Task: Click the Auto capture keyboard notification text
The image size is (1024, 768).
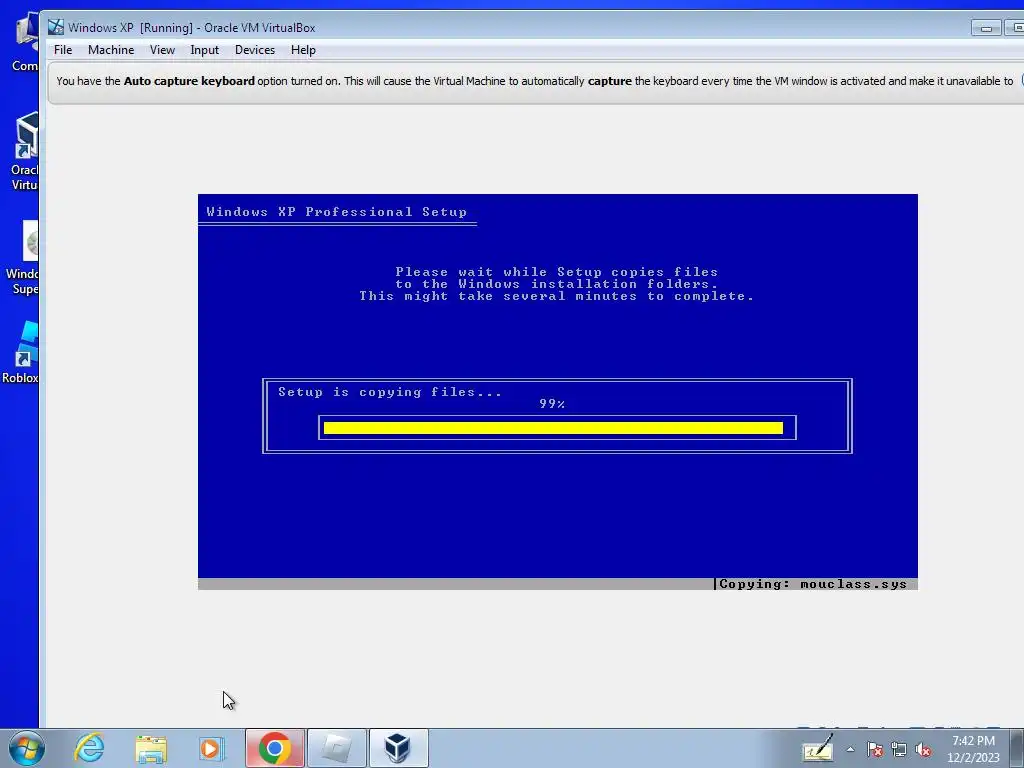Action: (x=534, y=81)
